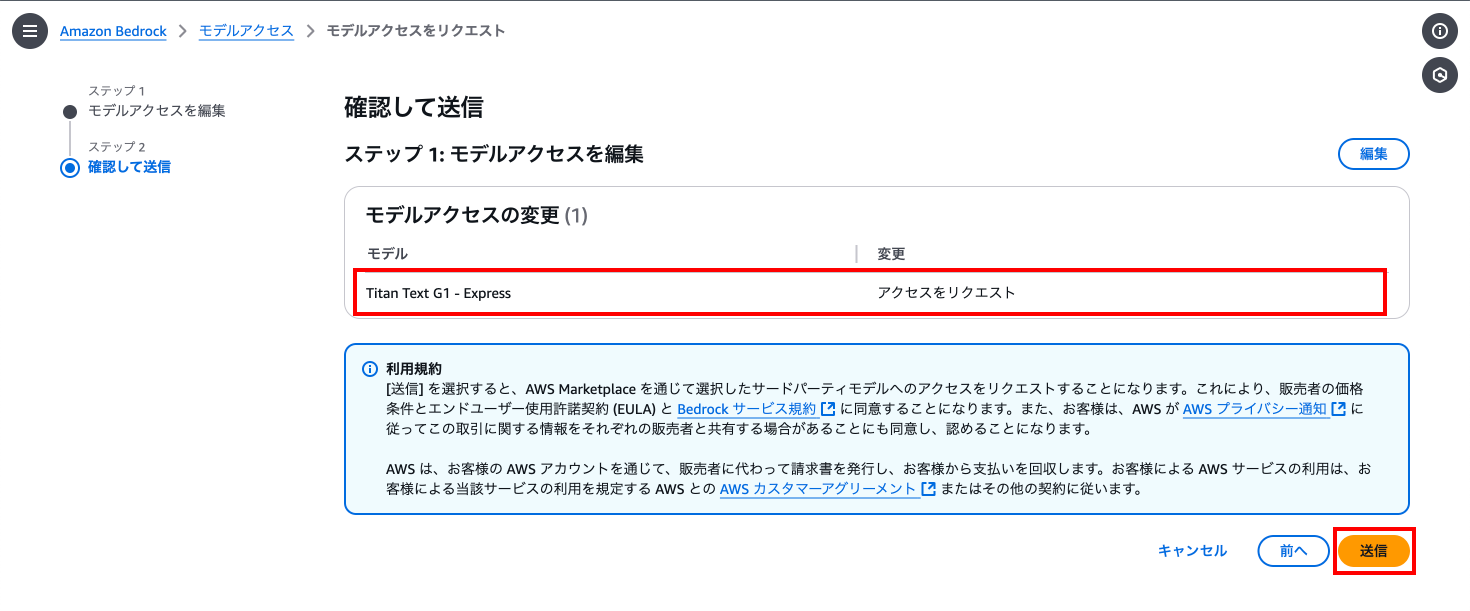Click the 確認して送信 page title
1470x611 pixels.
click(x=414, y=108)
